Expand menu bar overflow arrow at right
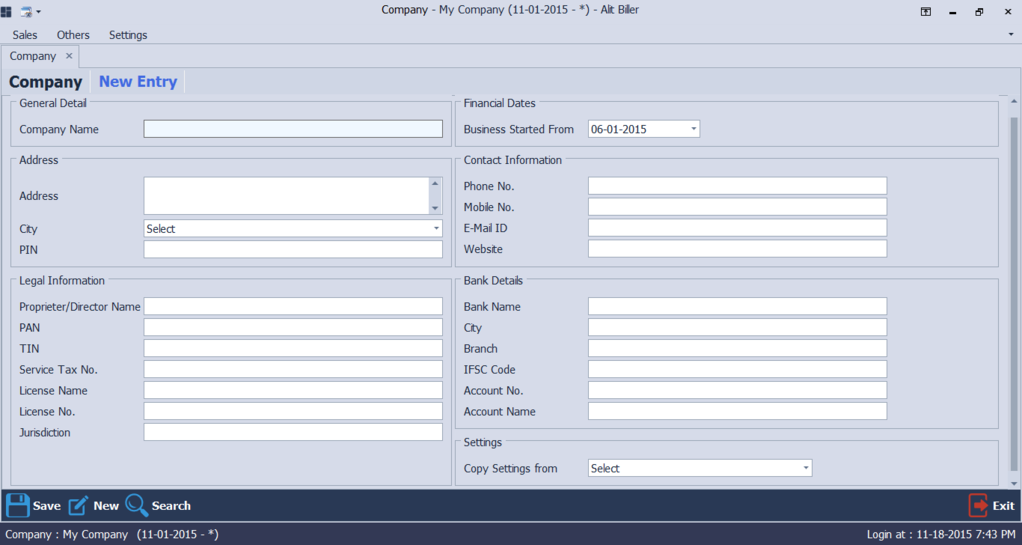 pos(1011,33)
